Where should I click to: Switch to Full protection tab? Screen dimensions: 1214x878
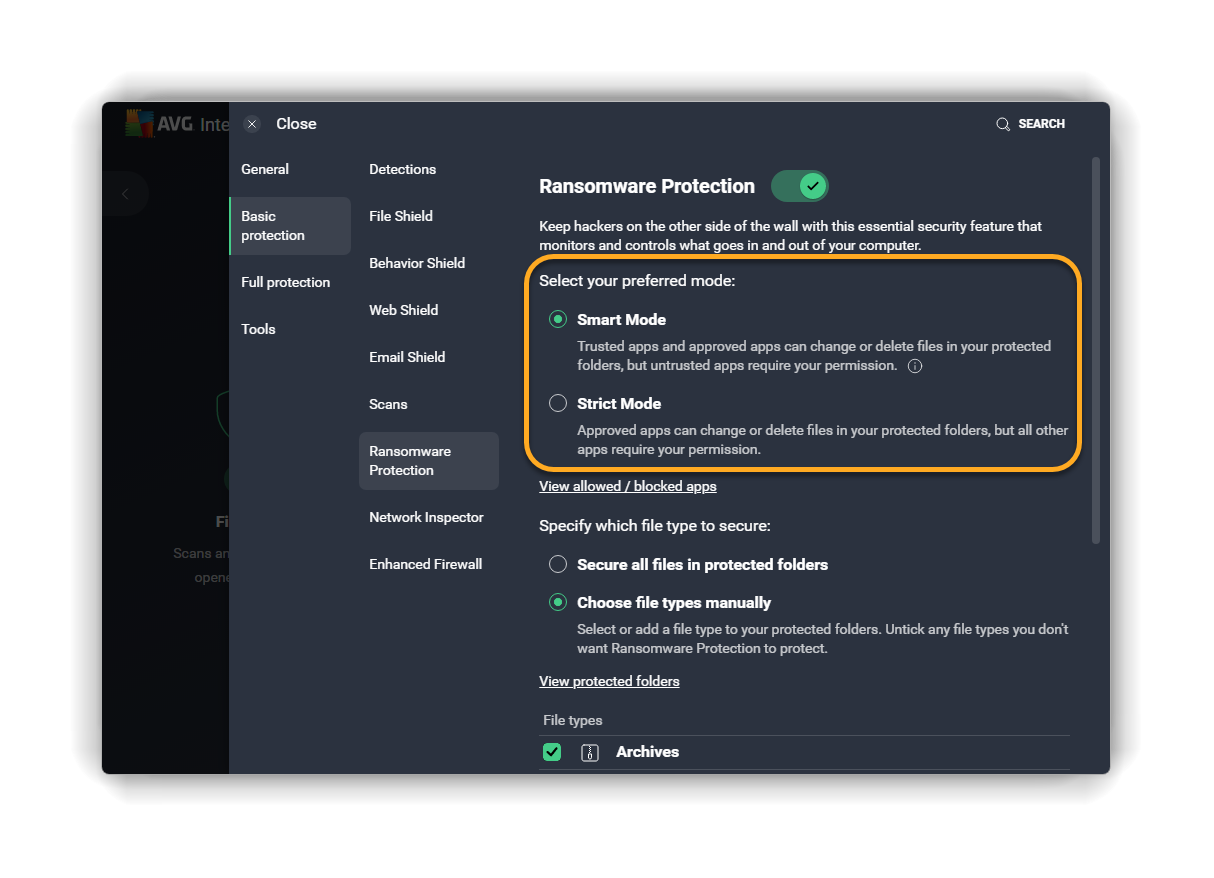285,282
